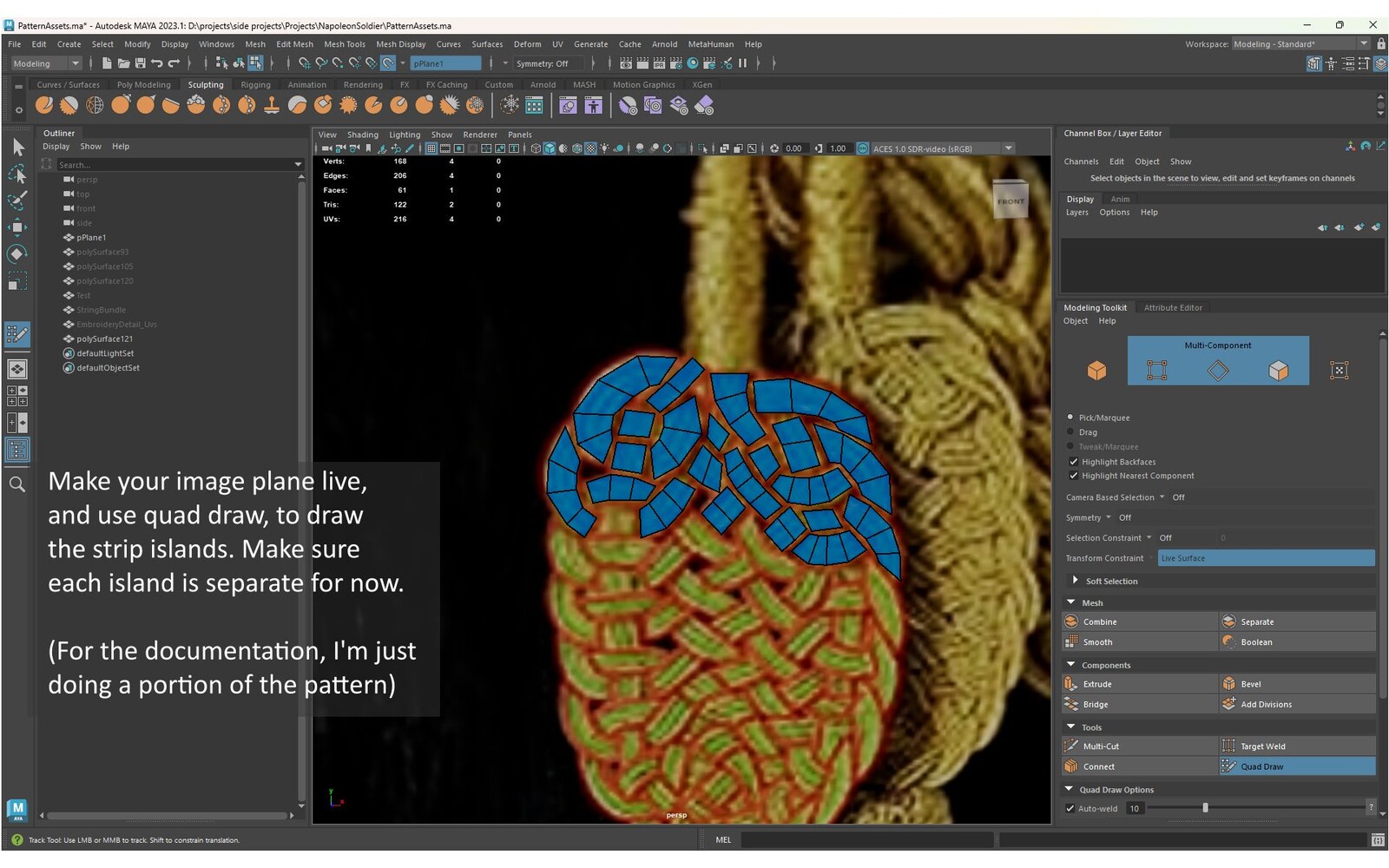Screen dimensions: 1389x868
Task: Click the Select tool arrow in the toolbox
Action: pos(17,148)
